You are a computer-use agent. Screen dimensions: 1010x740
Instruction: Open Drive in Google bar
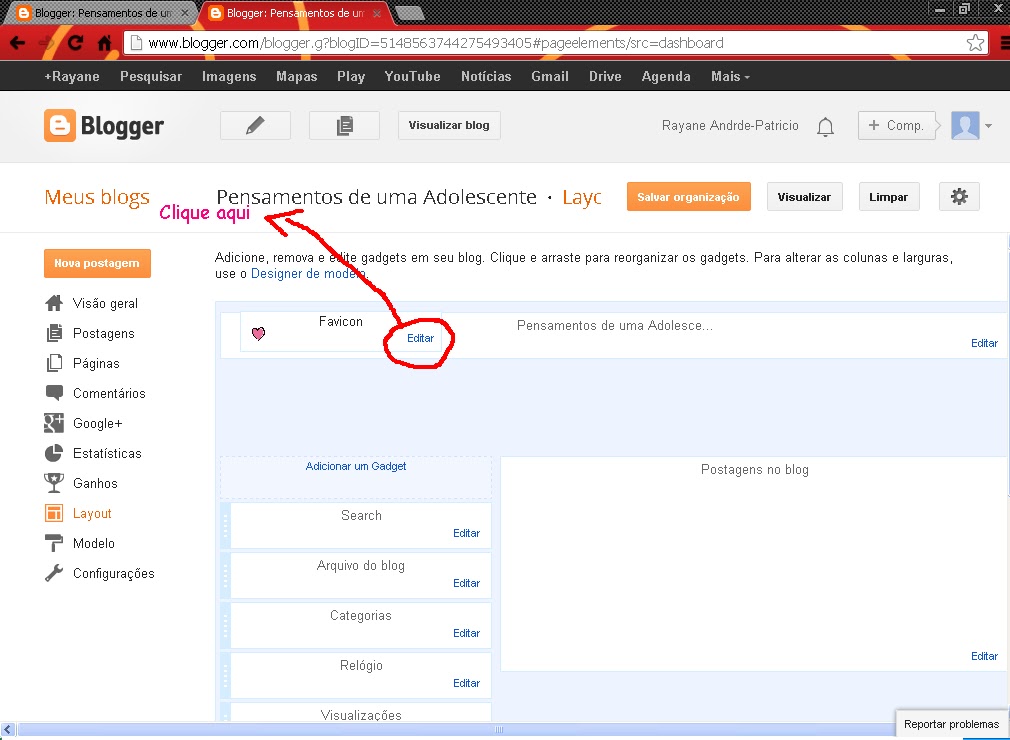[x=605, y=77]
